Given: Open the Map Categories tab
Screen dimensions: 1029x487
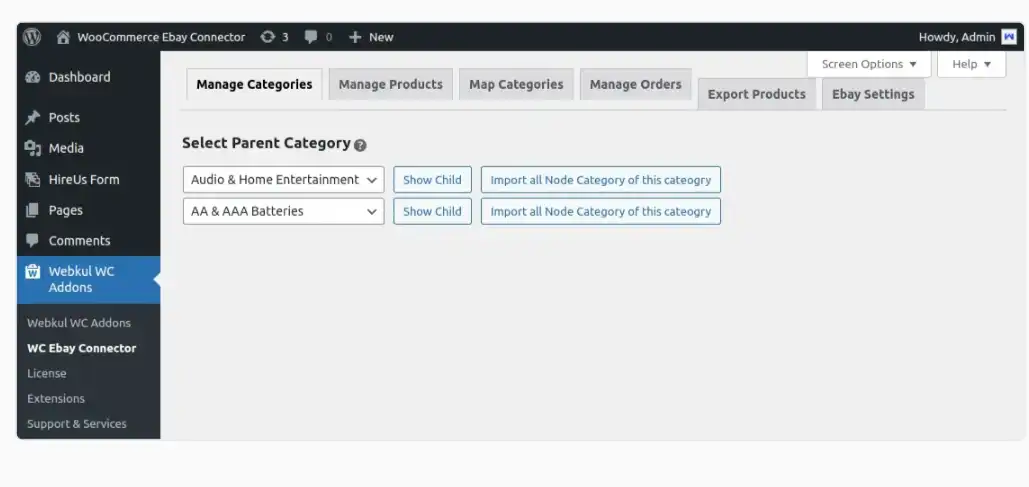Looking at the screenshot, I should (x=516, y=84).
